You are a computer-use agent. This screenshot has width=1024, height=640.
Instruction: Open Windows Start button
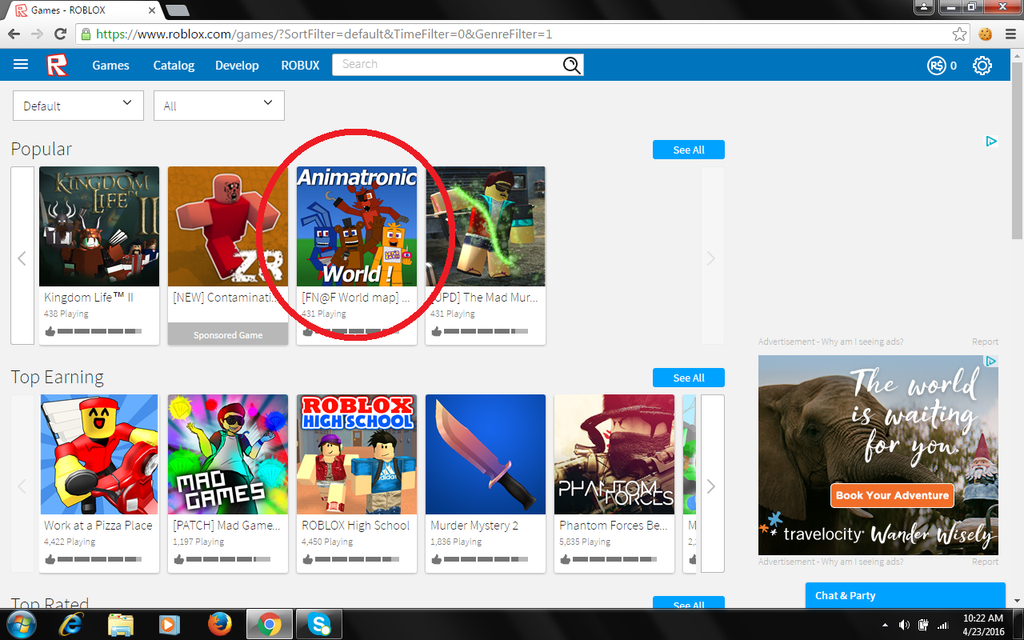(x=22, y=624)
